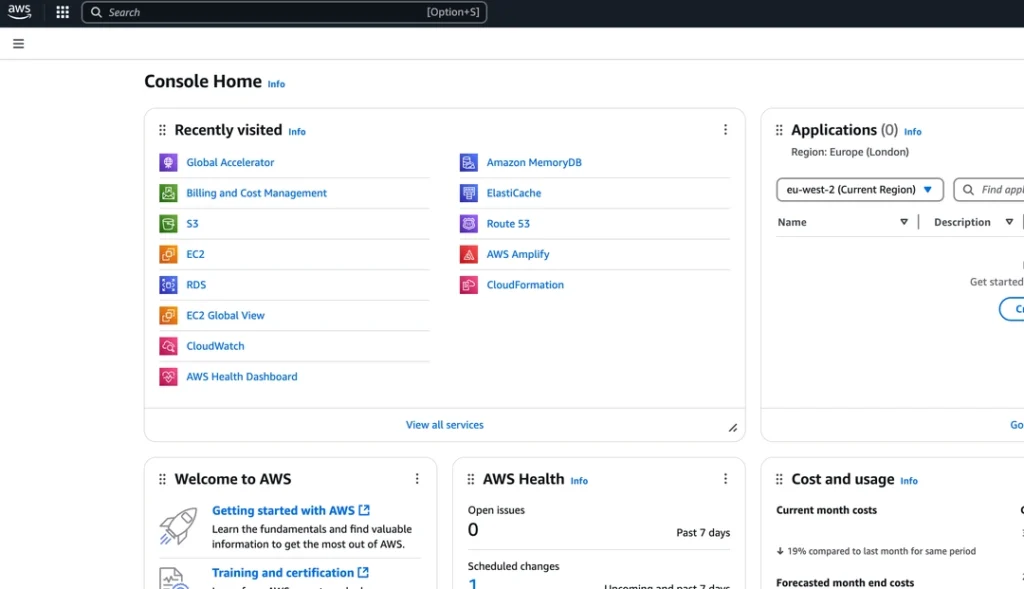Screen dimensions: 1024x589
Task: Click Info next to AWS Health
Action: (579, 481)
